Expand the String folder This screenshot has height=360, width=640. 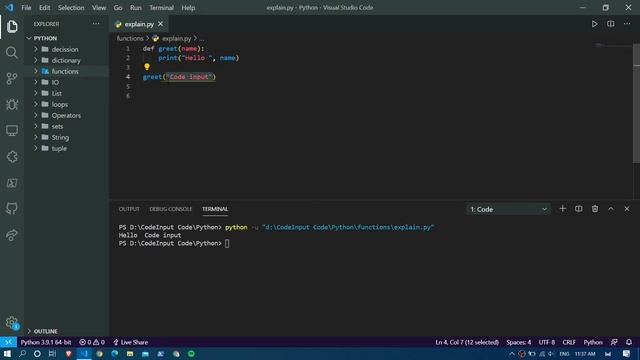click(x=68, y=138)
